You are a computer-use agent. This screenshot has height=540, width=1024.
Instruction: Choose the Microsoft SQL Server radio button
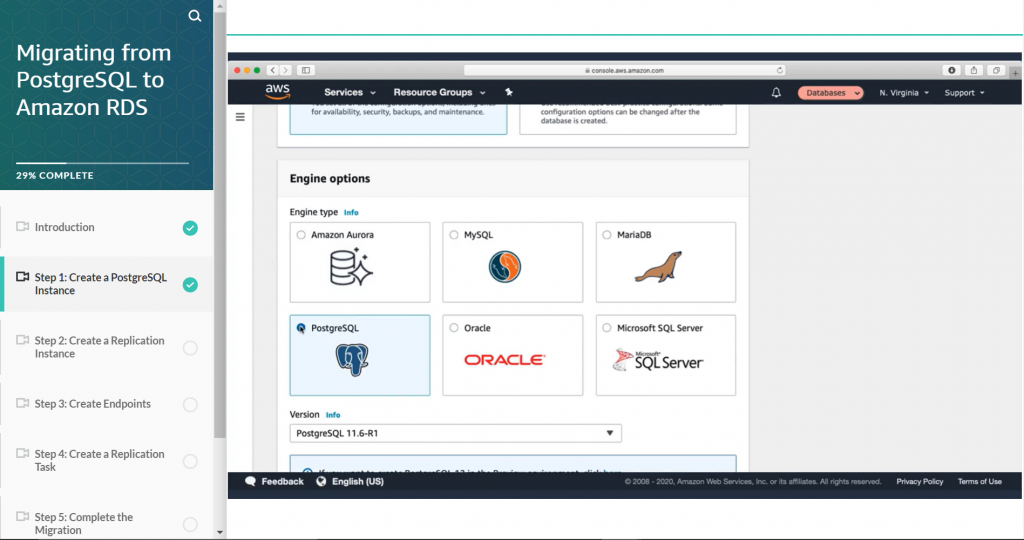tap(607, 328)
